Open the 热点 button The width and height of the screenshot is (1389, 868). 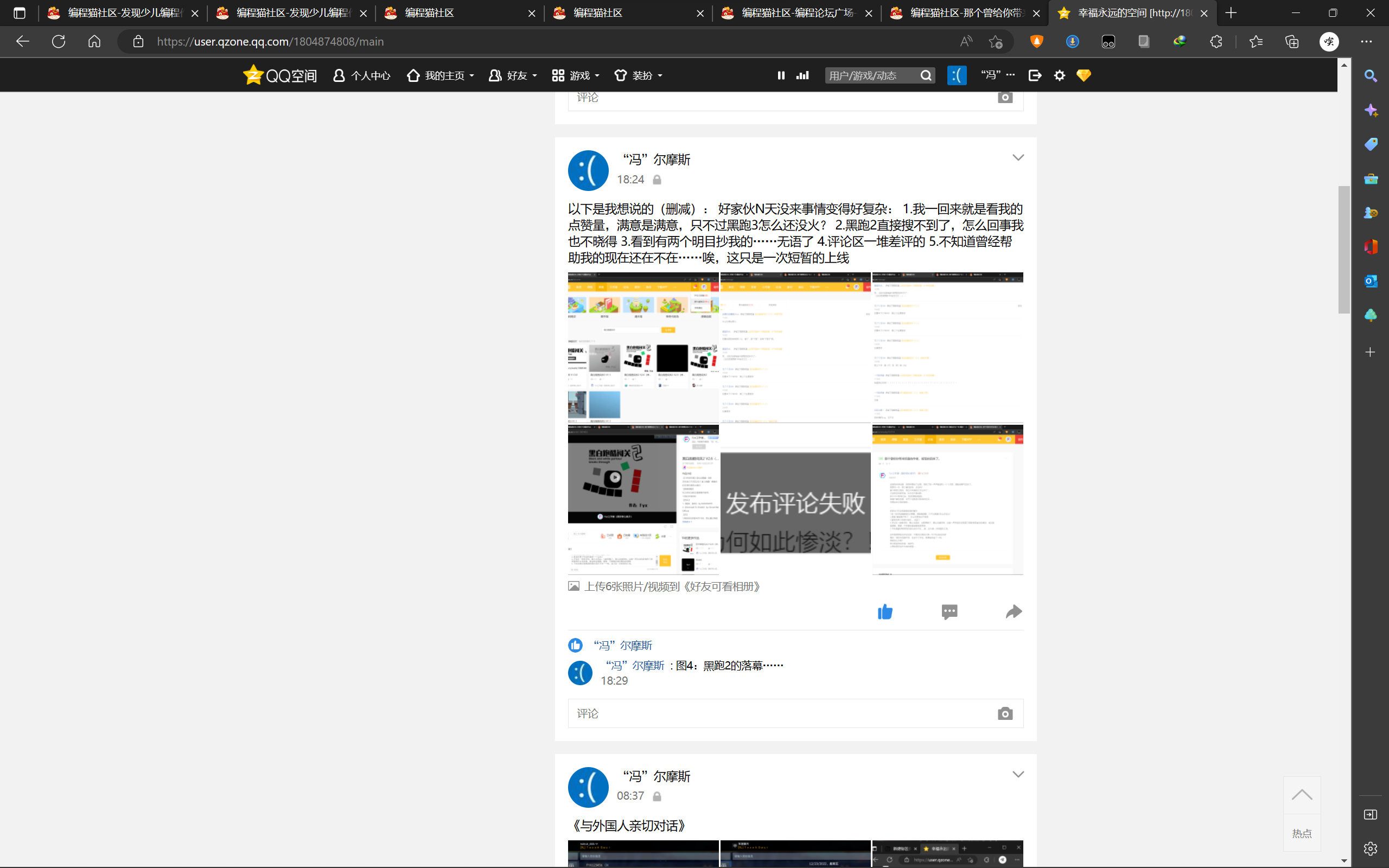pos(1302,832)
